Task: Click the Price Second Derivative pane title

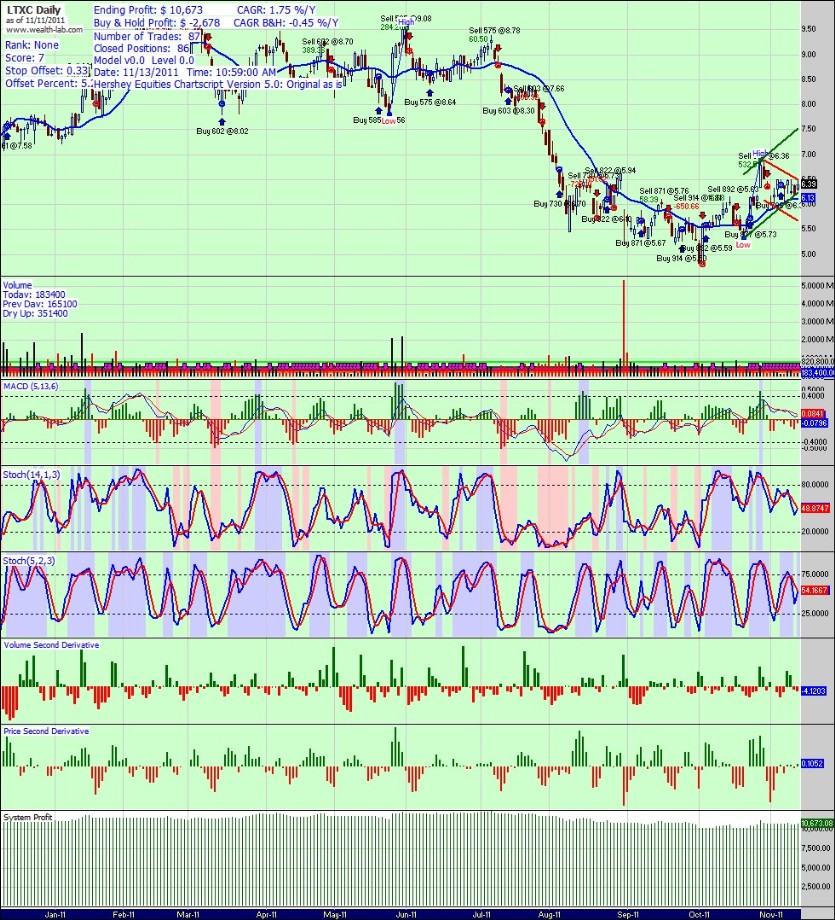Action: pyautogui.click(x=46, y=731)
